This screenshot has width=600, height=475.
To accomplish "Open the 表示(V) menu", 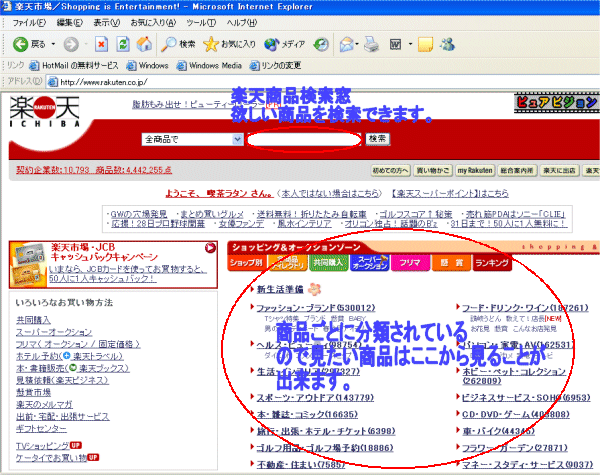I will click(x=107, y=23).
